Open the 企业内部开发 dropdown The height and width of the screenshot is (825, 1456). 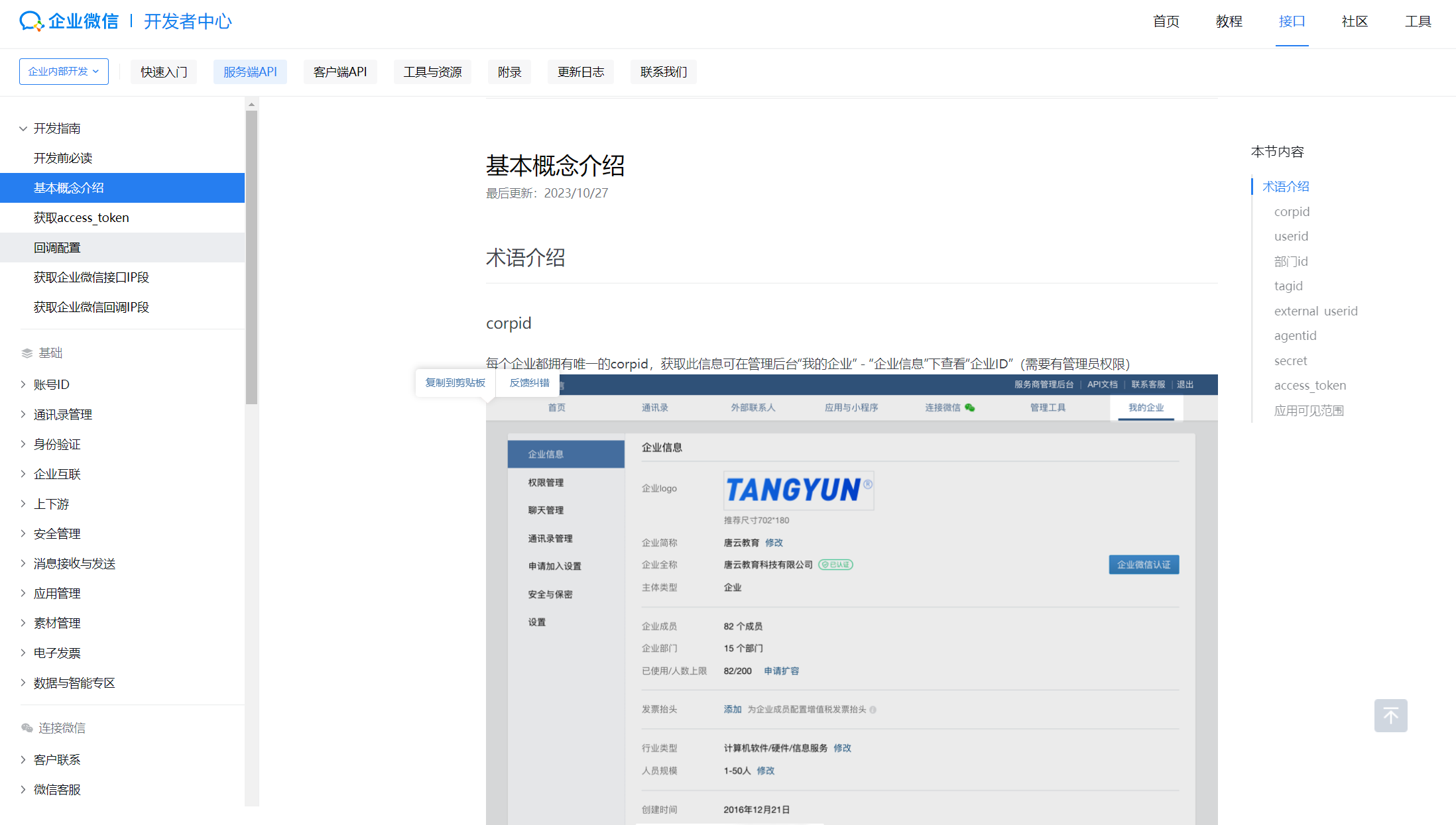pyautogui.click(x=64, y=72)
